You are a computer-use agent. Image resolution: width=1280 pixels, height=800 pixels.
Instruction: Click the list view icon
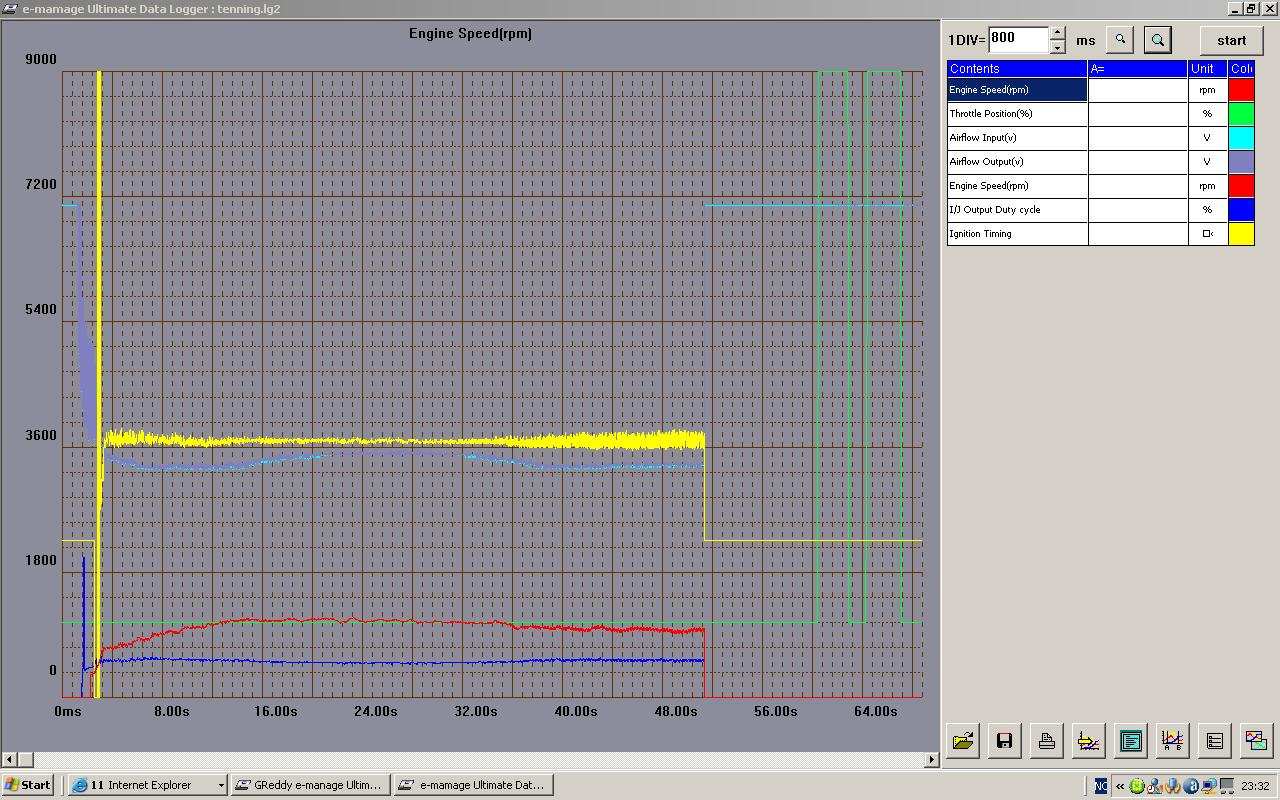(1214, 741)
